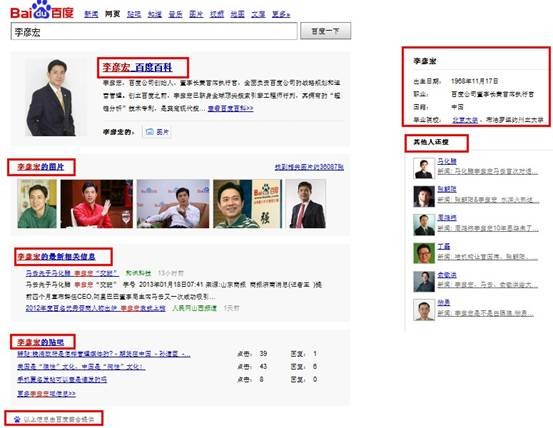Image resolution: width=553 pixels, height=428 pixels.
Task: Click the 百度一下 search button
Action: point(326,31)
